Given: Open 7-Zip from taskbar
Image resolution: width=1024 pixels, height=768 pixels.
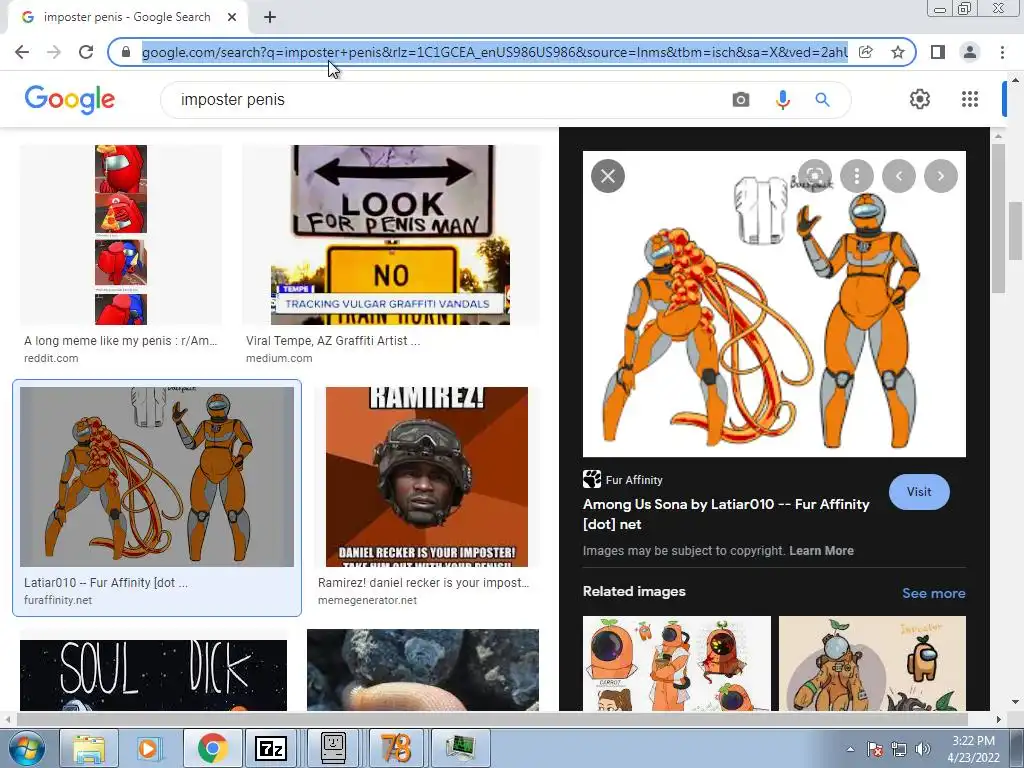Looking at the screenshot, I should (271, 748).
